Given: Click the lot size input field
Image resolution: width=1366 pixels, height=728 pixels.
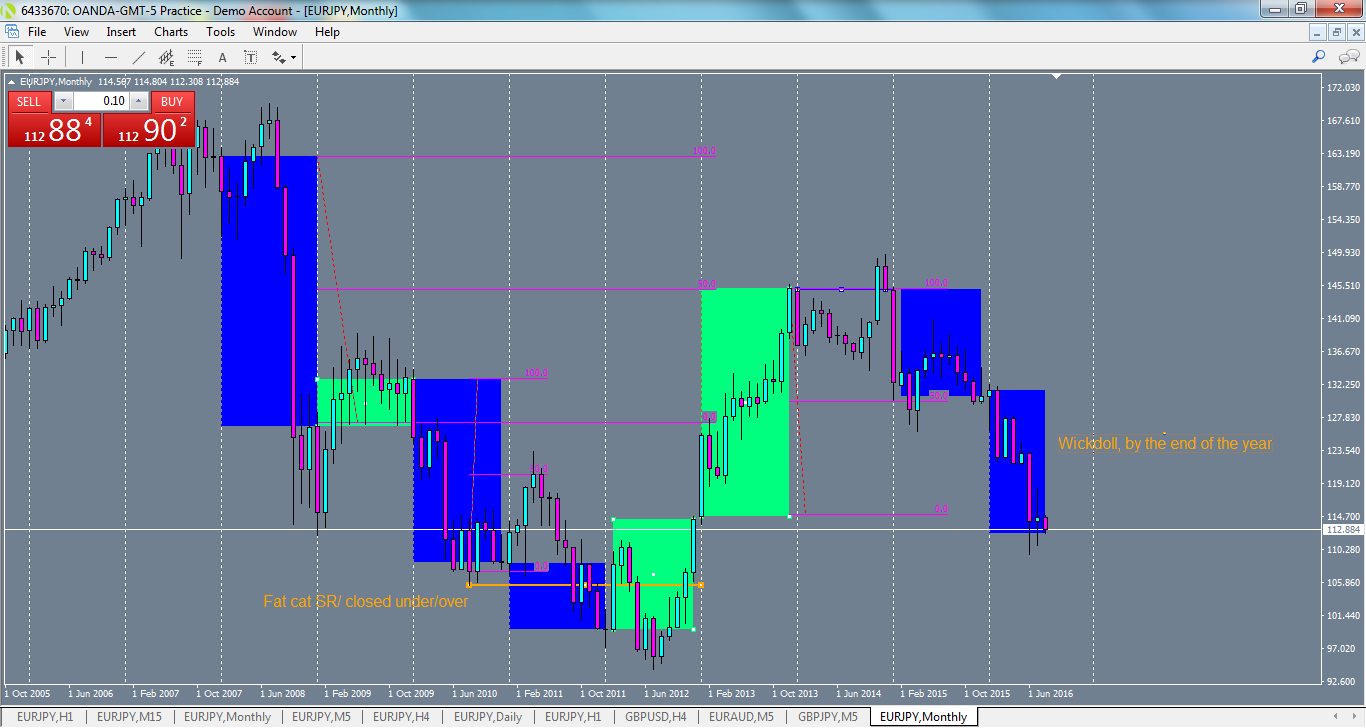Looking at the screenshot, I should [x=100, y=101].
